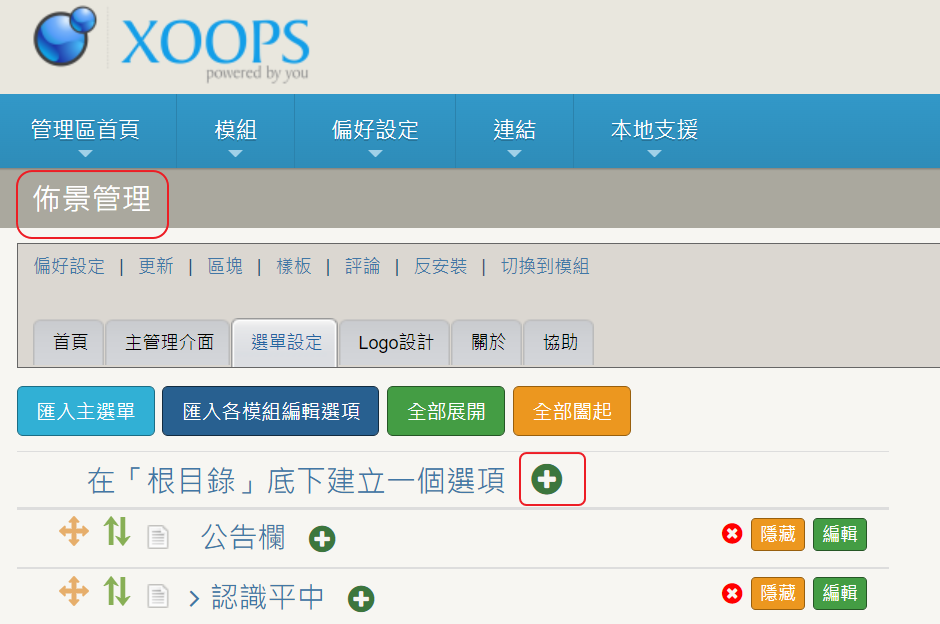Grab the move handle for 公告欄
This screenshot has height=624, width=940.
click(74, 532)
